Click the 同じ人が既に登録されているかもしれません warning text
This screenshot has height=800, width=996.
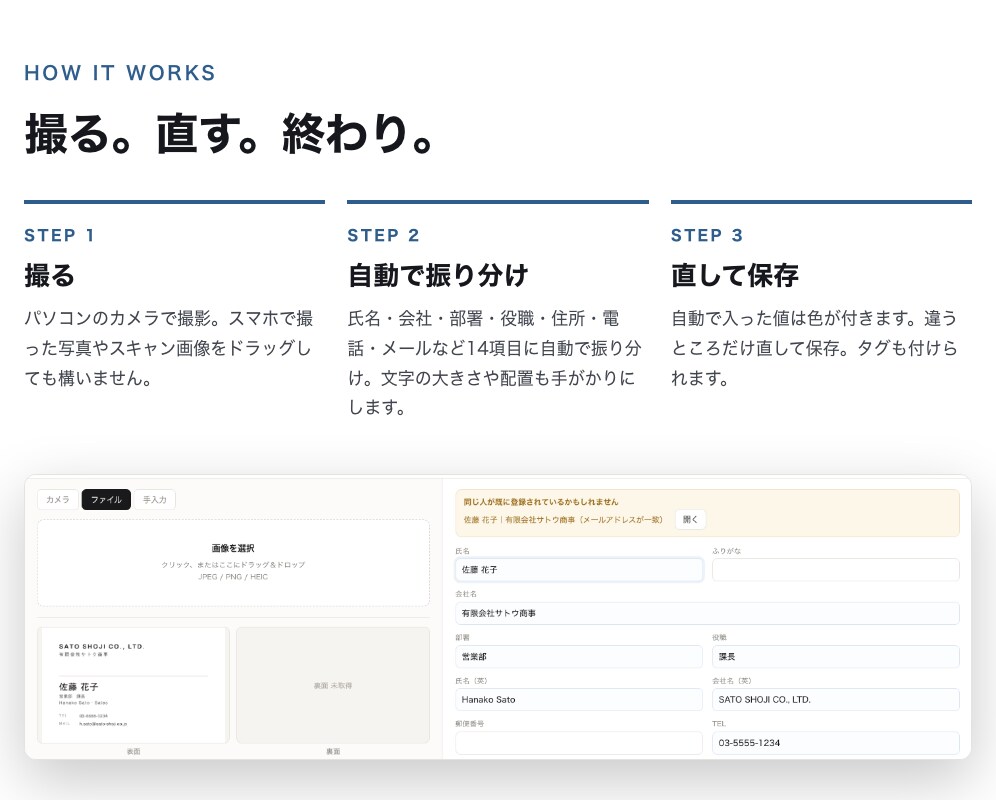pos(541,502)
